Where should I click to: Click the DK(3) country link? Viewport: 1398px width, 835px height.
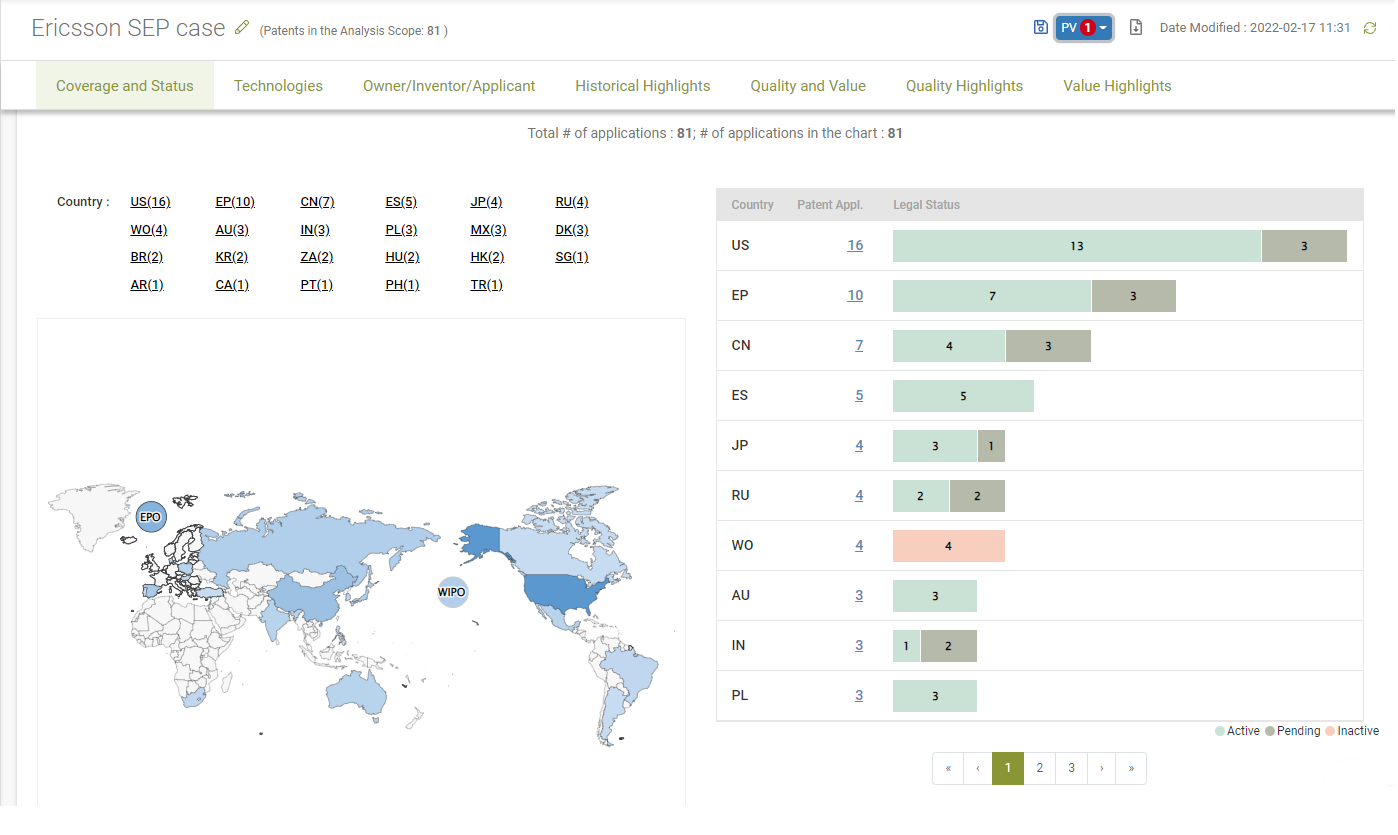point(572,230)
